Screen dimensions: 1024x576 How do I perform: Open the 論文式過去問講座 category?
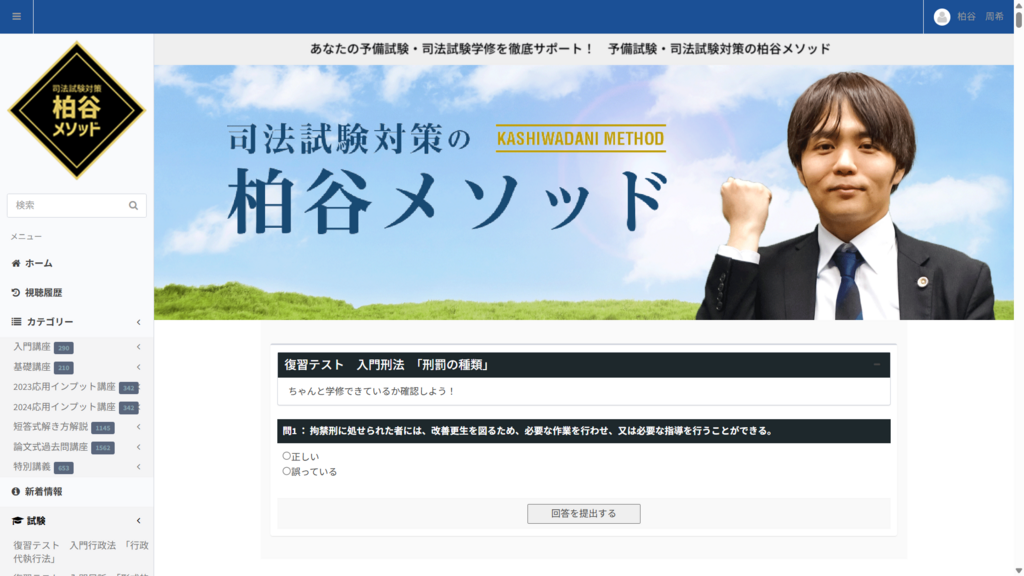pos(51,447)
